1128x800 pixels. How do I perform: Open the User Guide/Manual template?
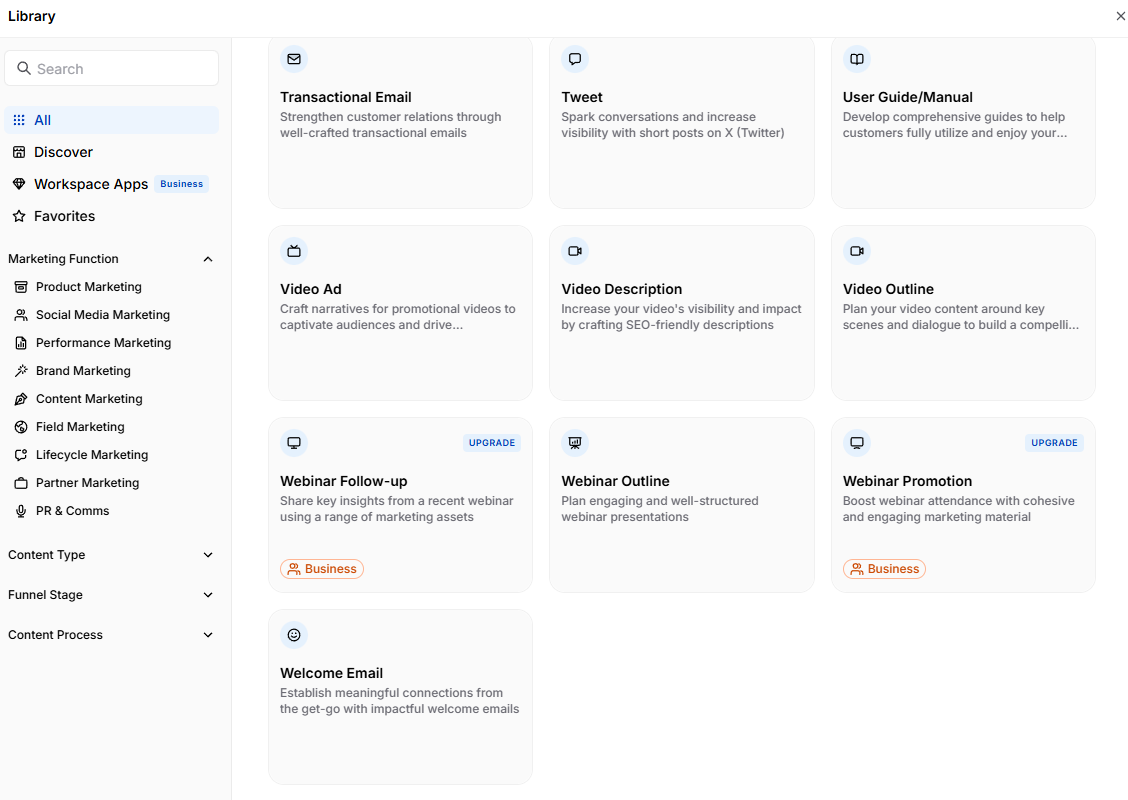pos(963,122)
